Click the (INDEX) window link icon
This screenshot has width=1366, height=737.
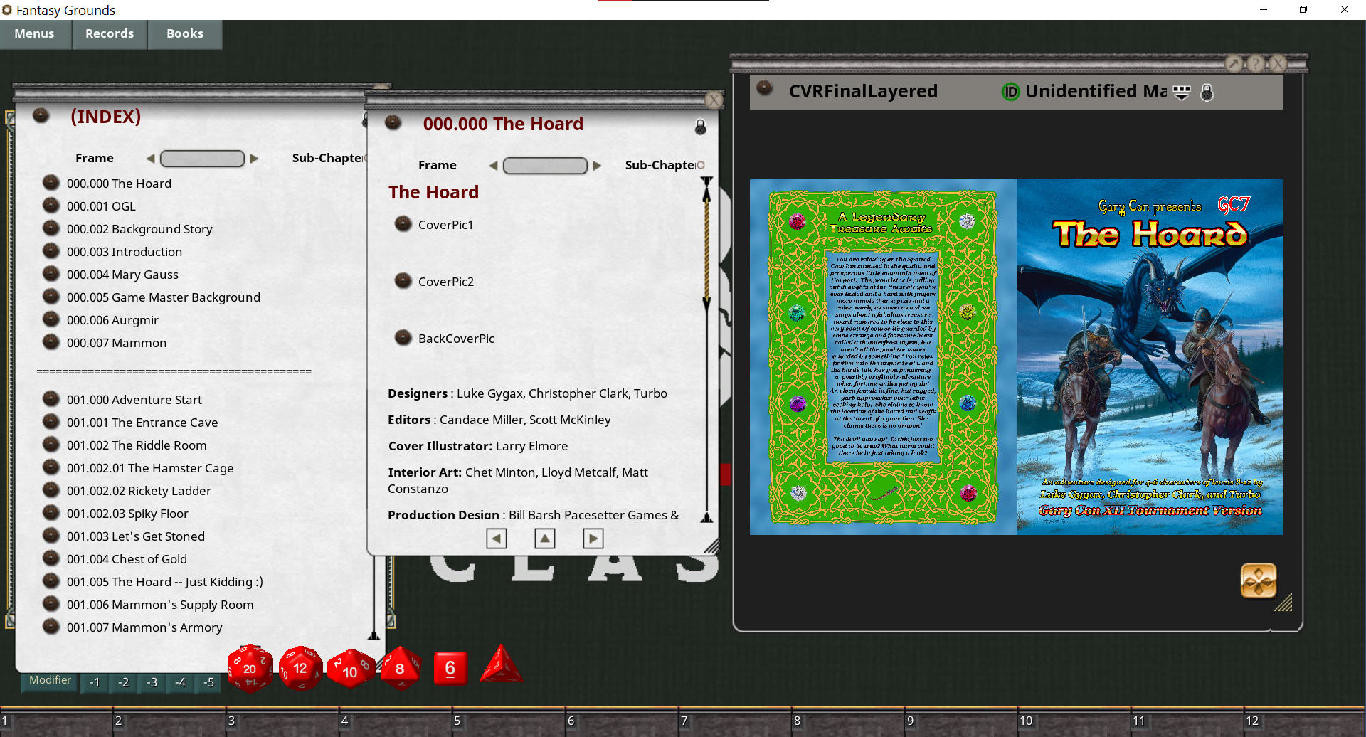(x=41, y=116)
